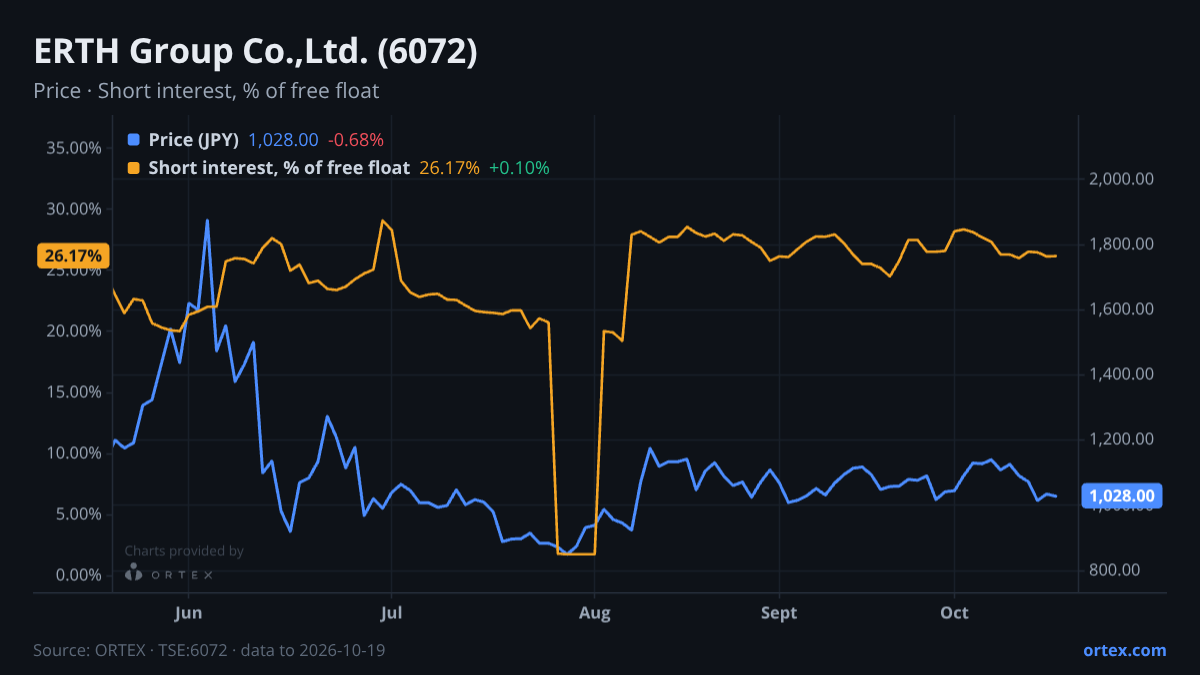Click the Sept x-axis label
This screenshot has width=1200, height=675.
click(778, 613)
